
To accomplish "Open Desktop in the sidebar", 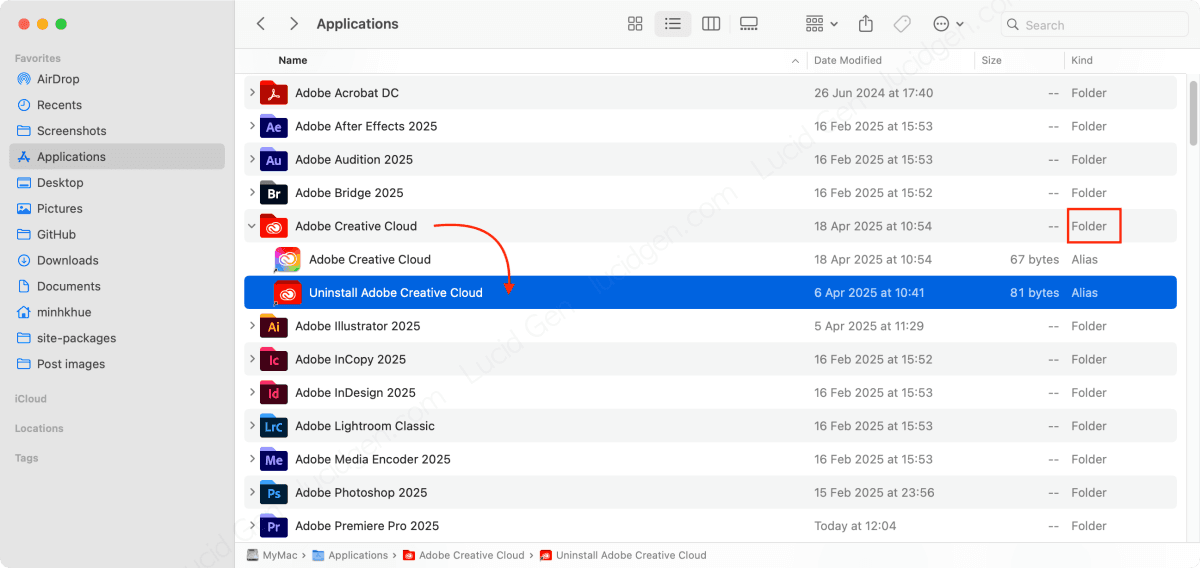I will [x=117, y=183].
